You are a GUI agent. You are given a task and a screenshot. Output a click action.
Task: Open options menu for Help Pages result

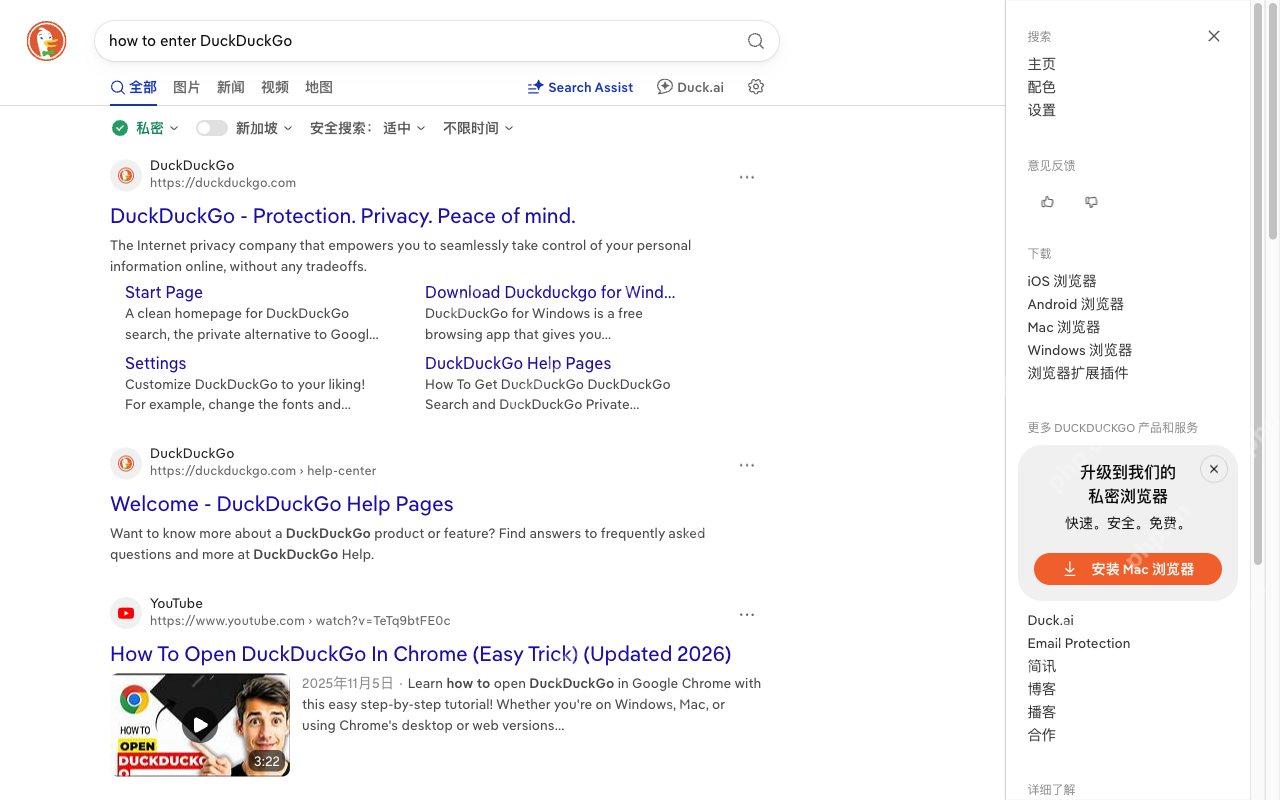[747, 465]
